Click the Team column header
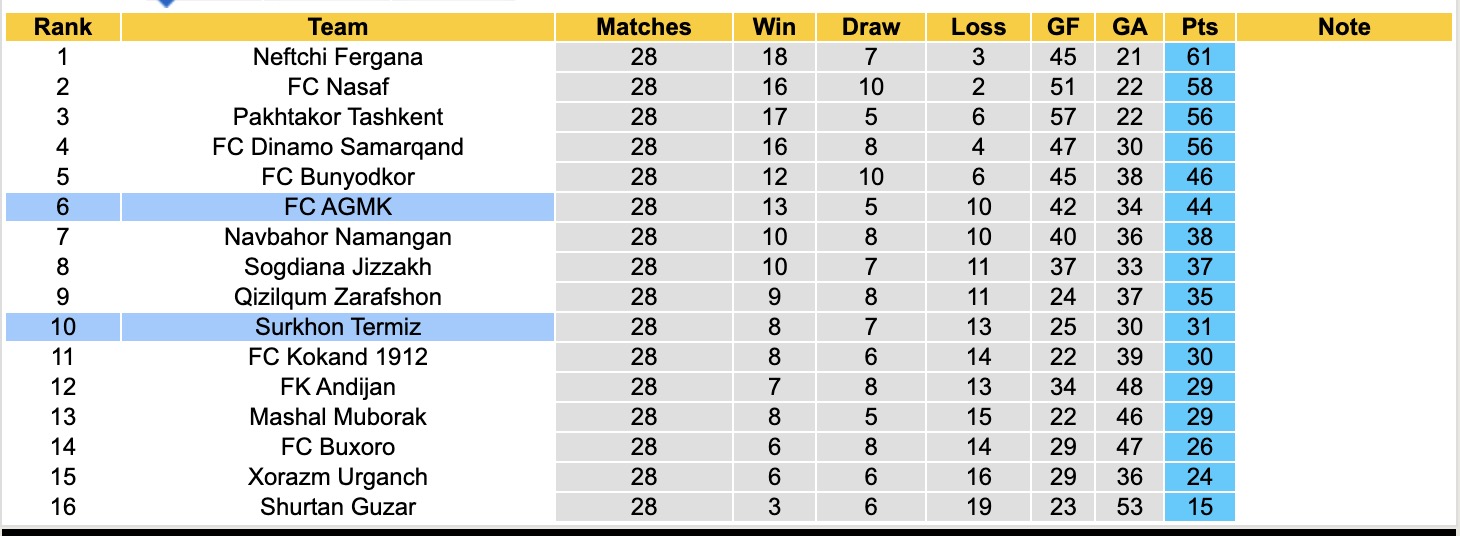This screenshot has height=536, width=1460. coord(338,27)
